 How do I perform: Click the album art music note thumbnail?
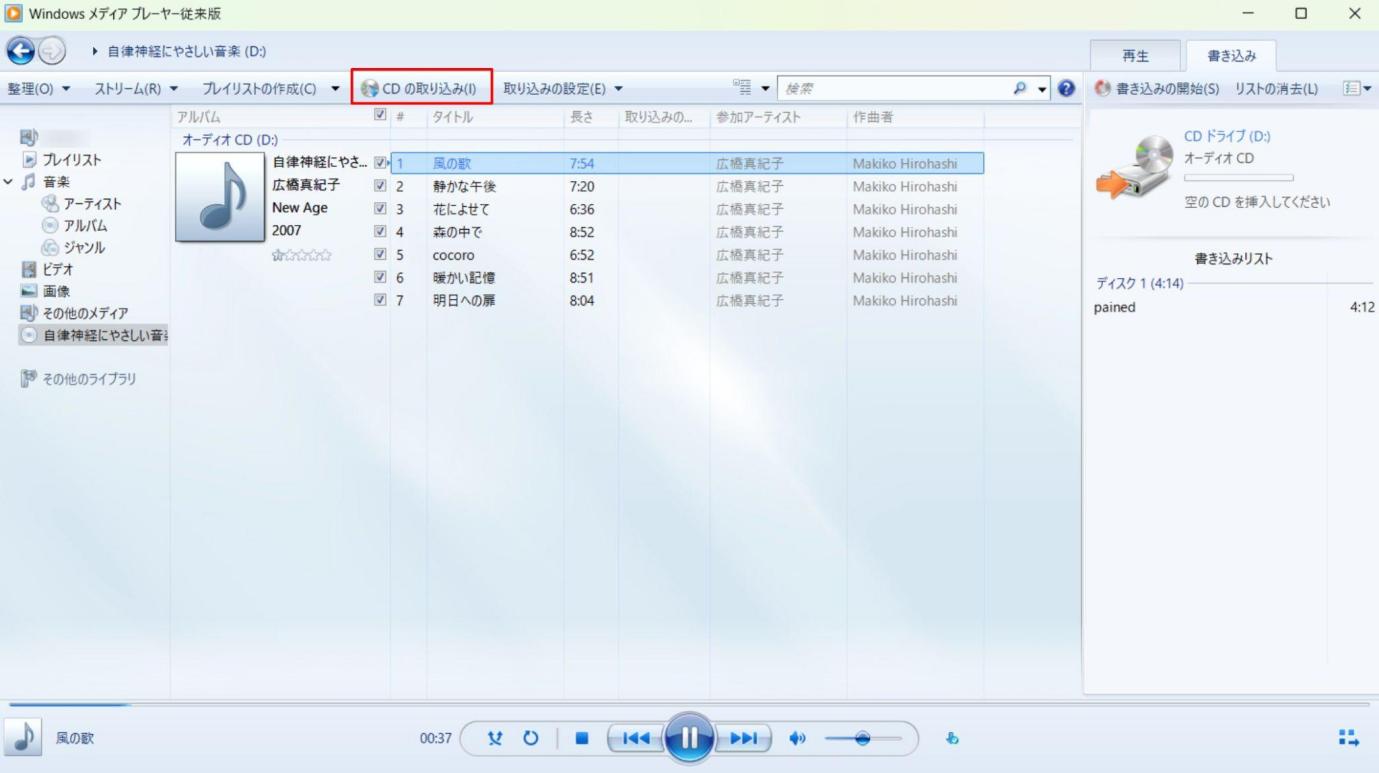220,197
